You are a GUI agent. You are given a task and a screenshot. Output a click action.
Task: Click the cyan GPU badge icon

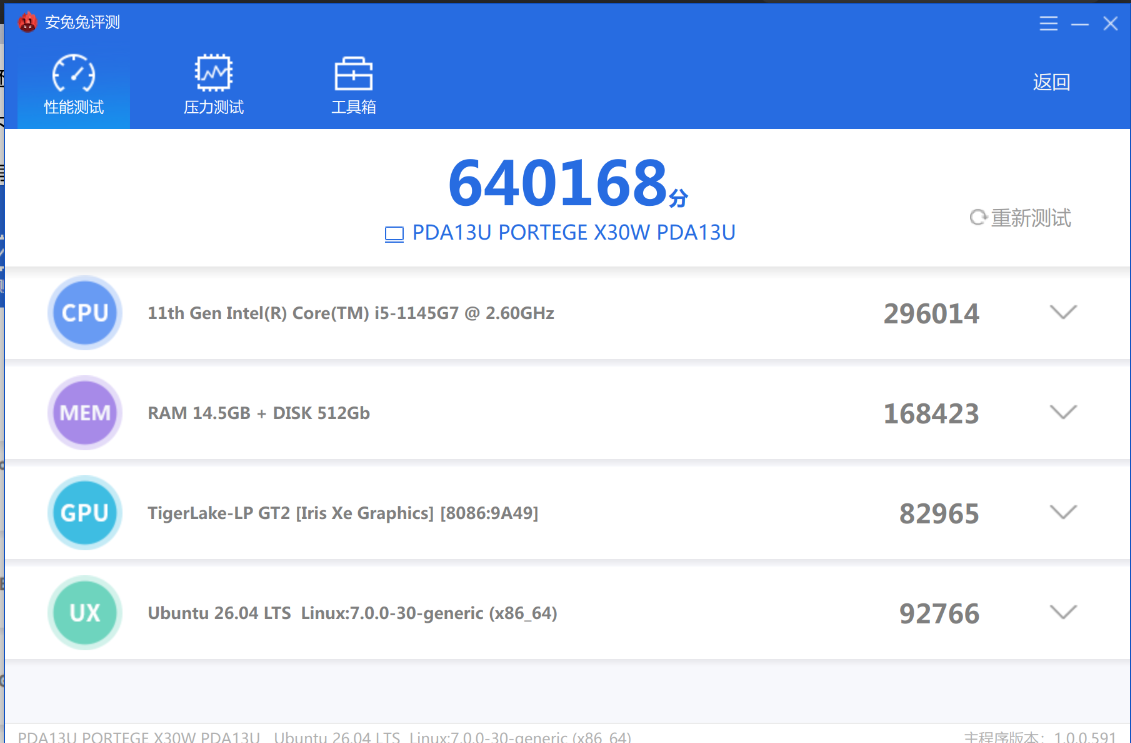coord(85,512)
